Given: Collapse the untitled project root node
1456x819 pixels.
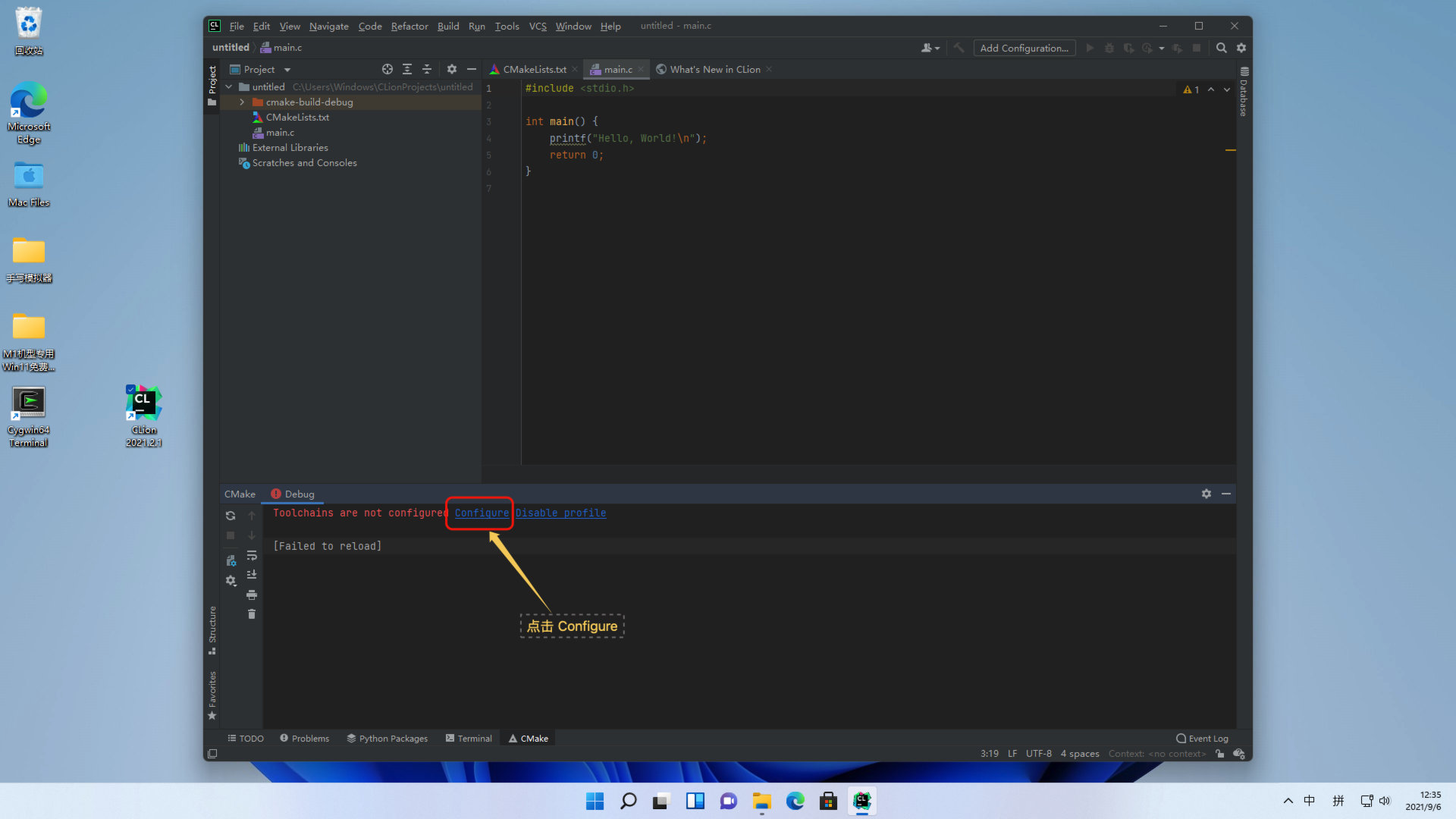Looking at the screenshot, I should (x=229, y=87).
